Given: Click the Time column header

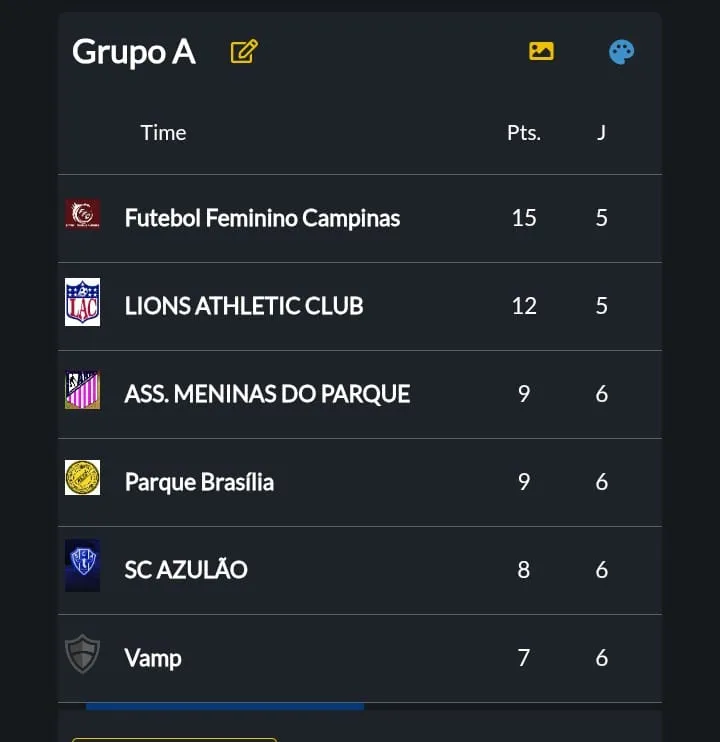Looking at the screenshot, I should (163, 133).
